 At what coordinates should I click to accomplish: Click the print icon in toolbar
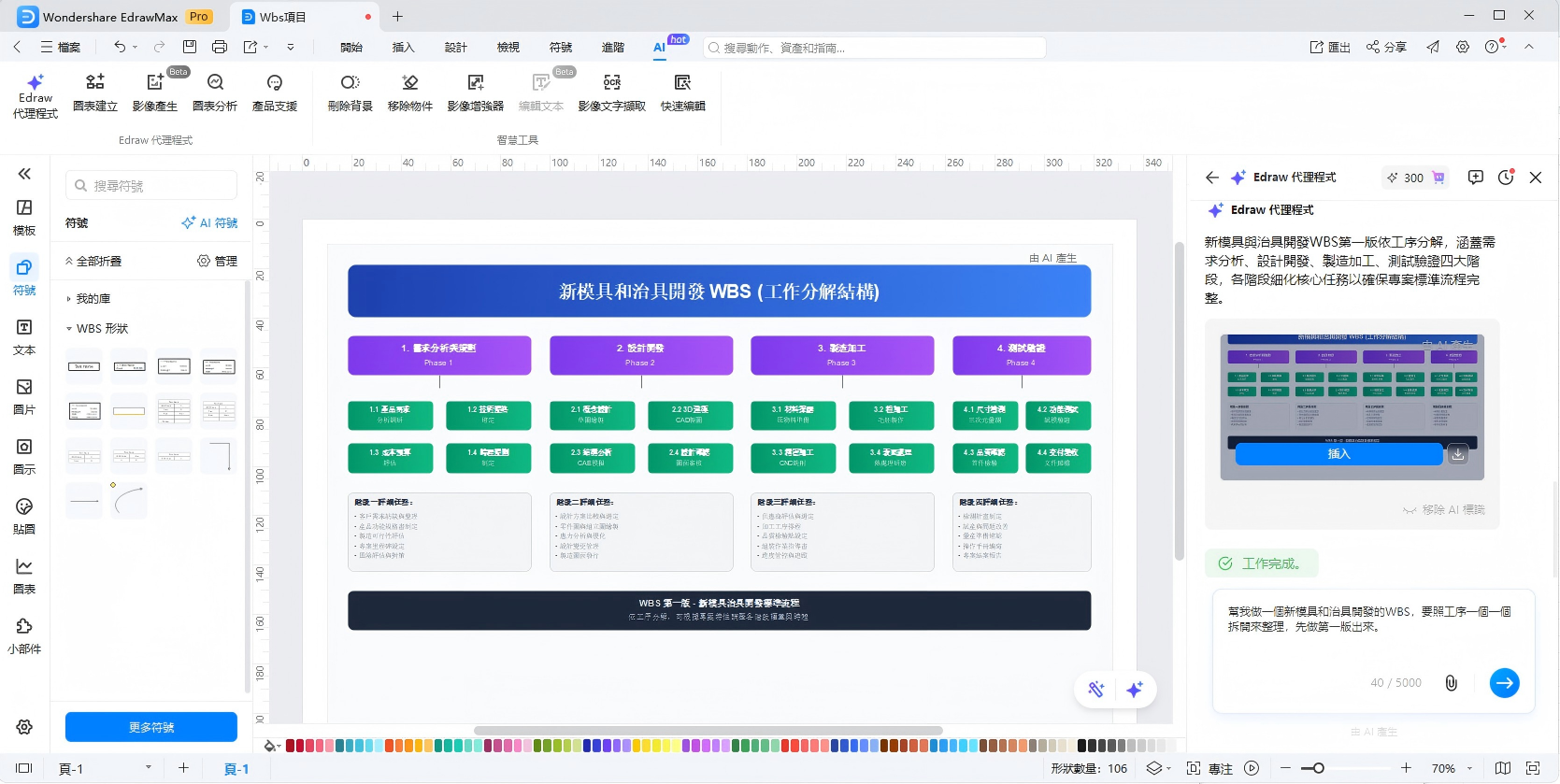click(220, 47)
